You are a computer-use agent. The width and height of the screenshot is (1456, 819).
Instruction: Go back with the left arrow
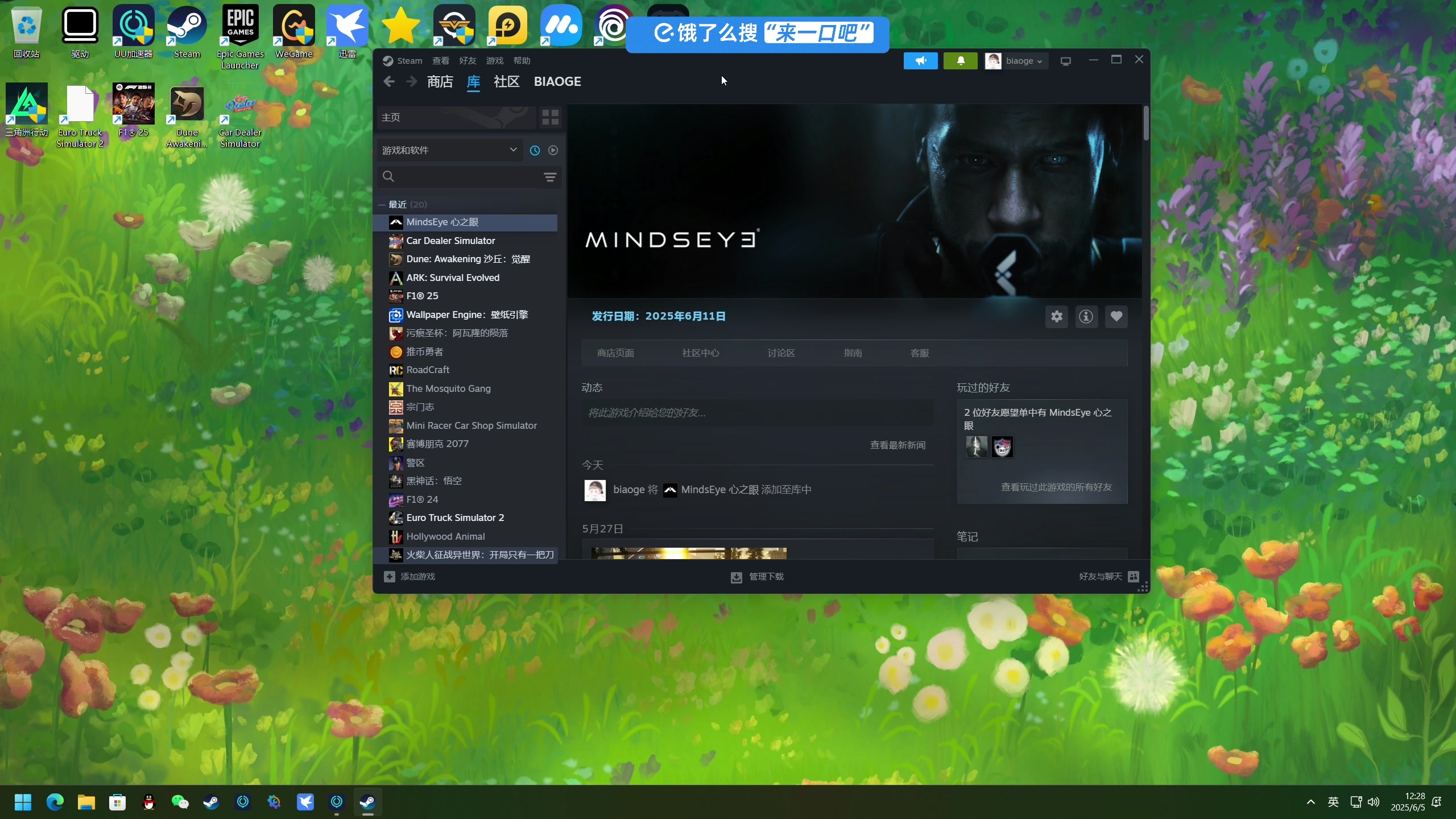pyautogui.click(x=389, y=82)
